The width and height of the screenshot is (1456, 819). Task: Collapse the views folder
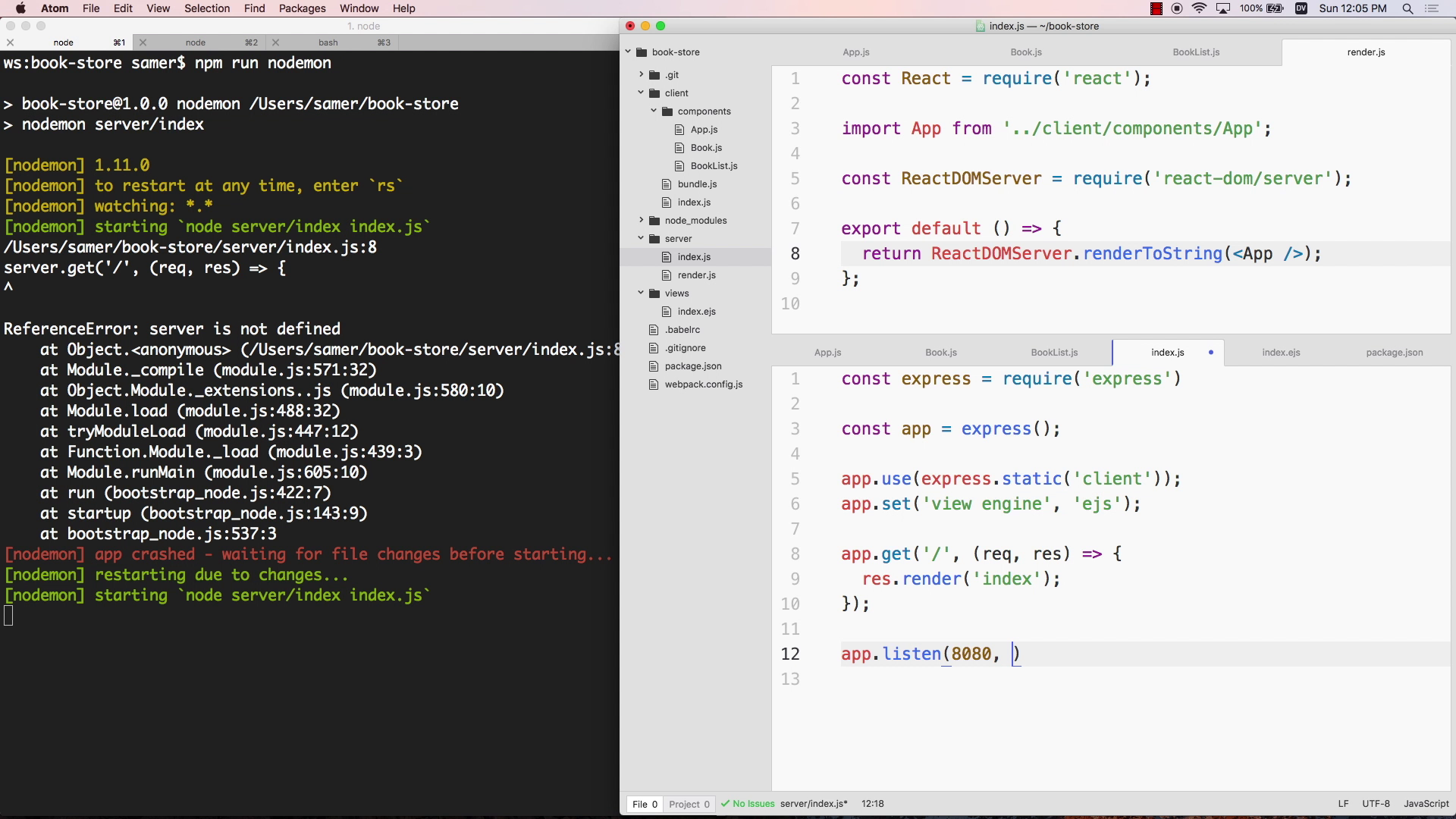tap(641, 293)
